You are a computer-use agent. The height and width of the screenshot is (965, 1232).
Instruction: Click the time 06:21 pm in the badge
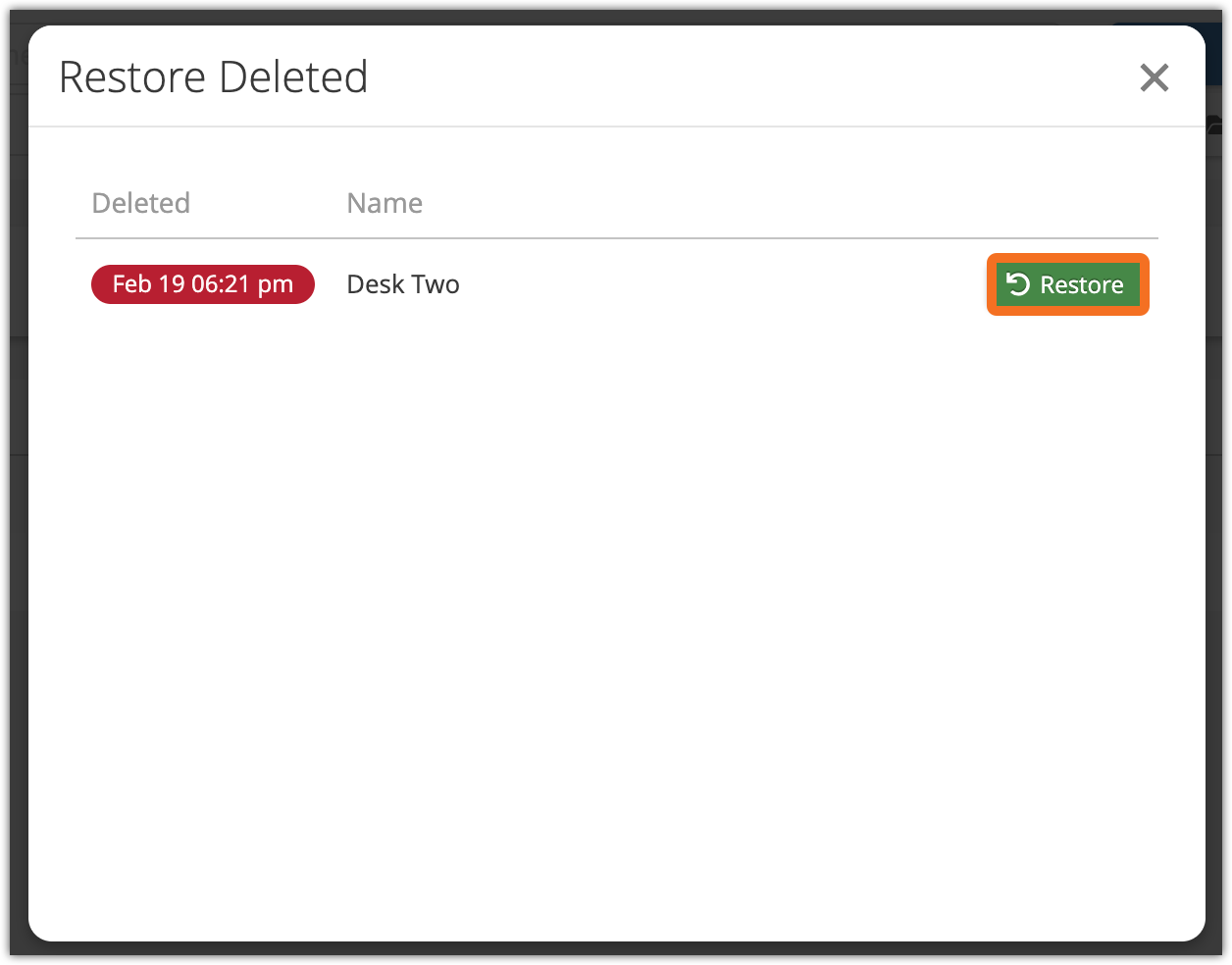click(x=241, y=284)
